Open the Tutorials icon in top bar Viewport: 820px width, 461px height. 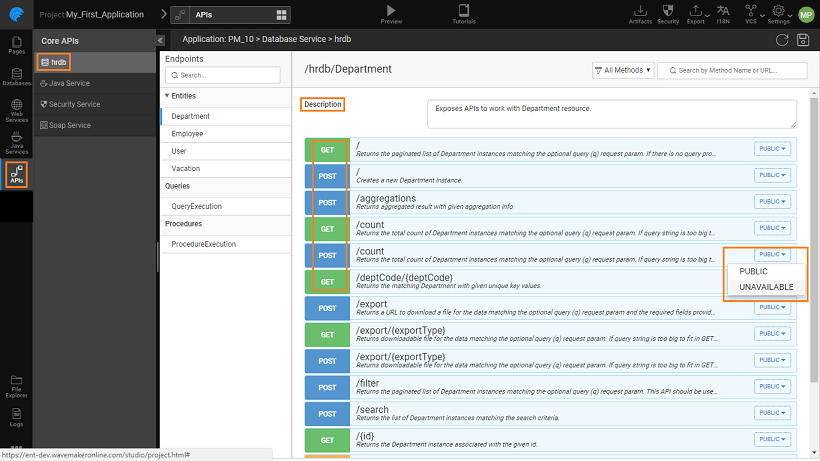click(464, 10)
